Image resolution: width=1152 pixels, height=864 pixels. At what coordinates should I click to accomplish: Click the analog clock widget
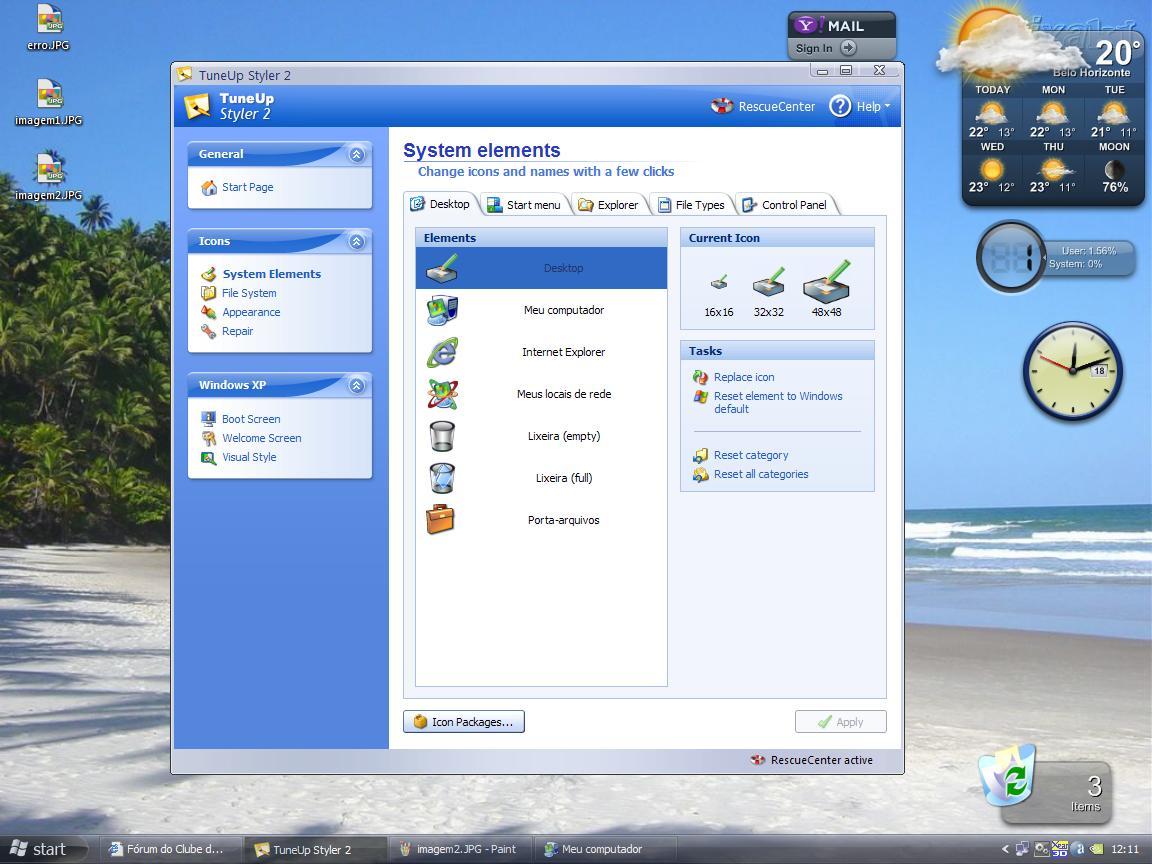[x=1073, y=370]
